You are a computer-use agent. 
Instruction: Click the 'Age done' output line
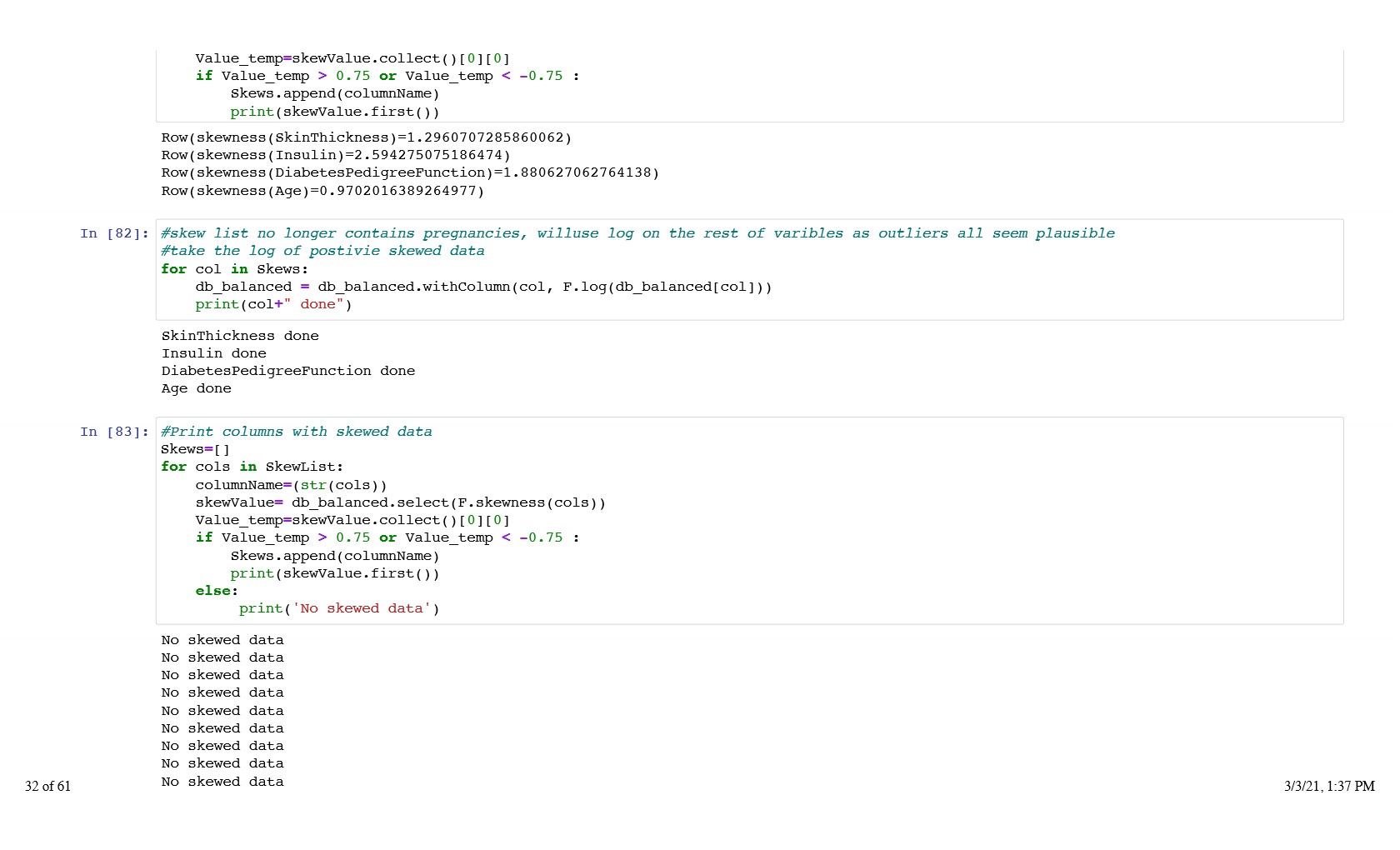tap(196, 388)
